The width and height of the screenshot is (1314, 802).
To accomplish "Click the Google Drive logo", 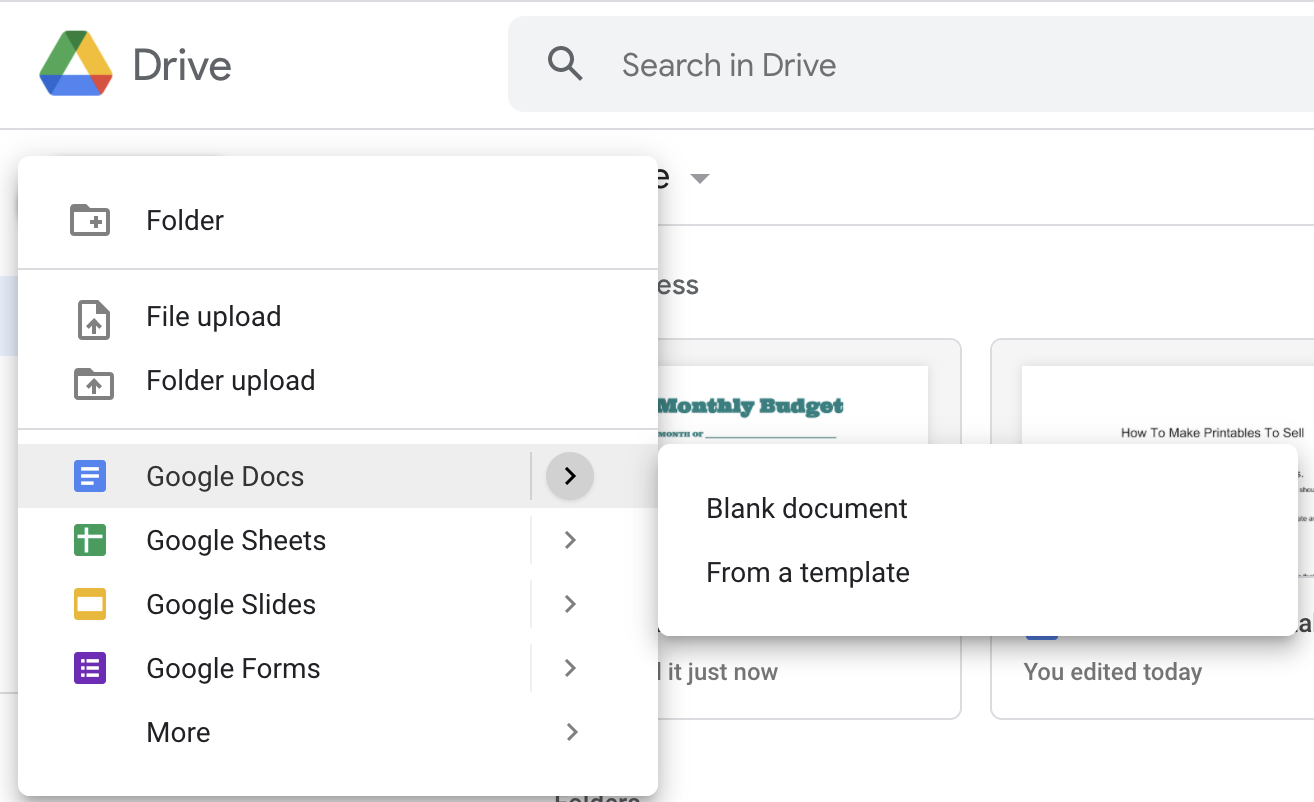I will 76,64.
